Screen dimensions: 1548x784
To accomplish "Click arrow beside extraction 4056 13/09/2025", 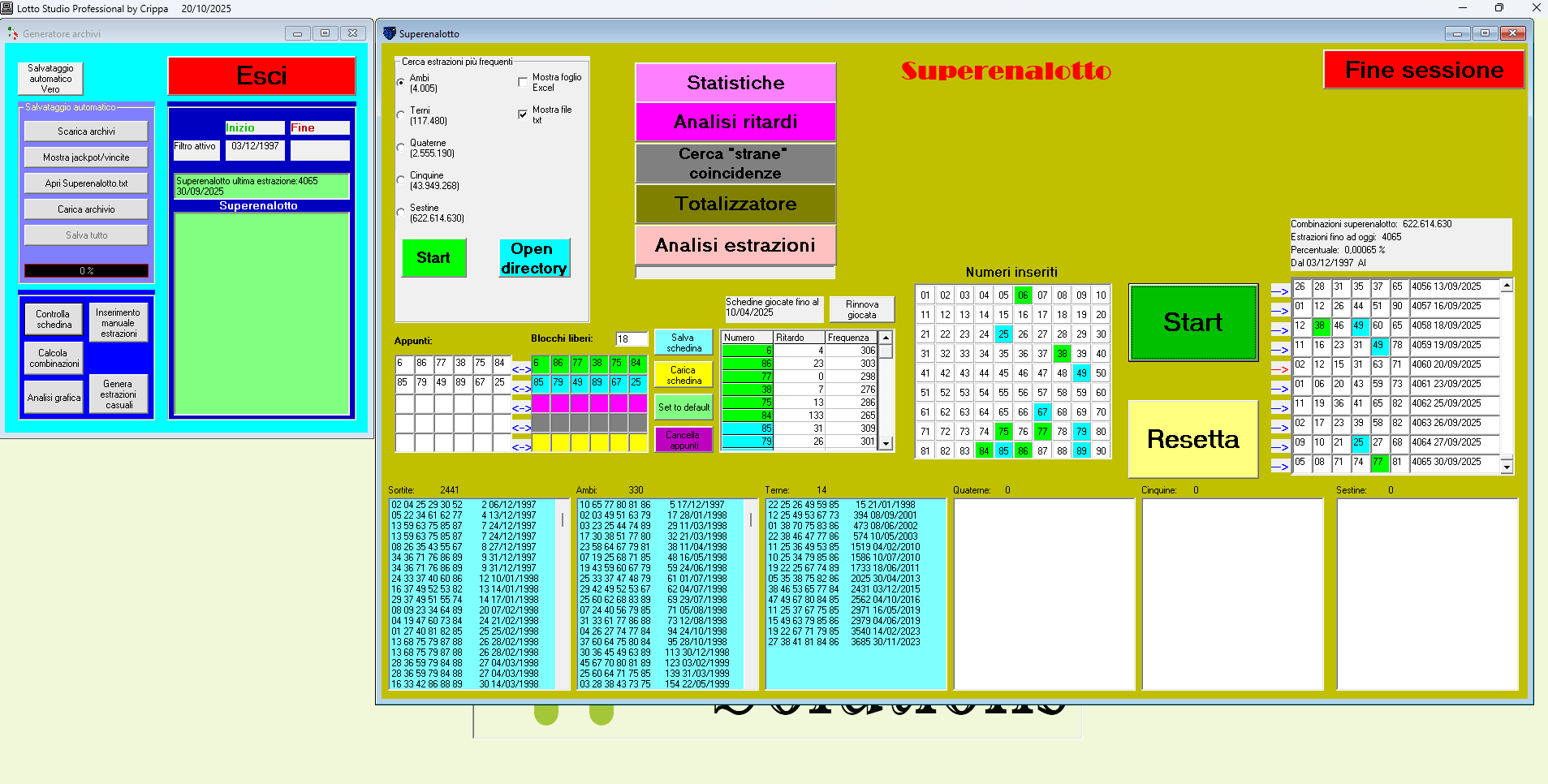I will click(1279, 291).
